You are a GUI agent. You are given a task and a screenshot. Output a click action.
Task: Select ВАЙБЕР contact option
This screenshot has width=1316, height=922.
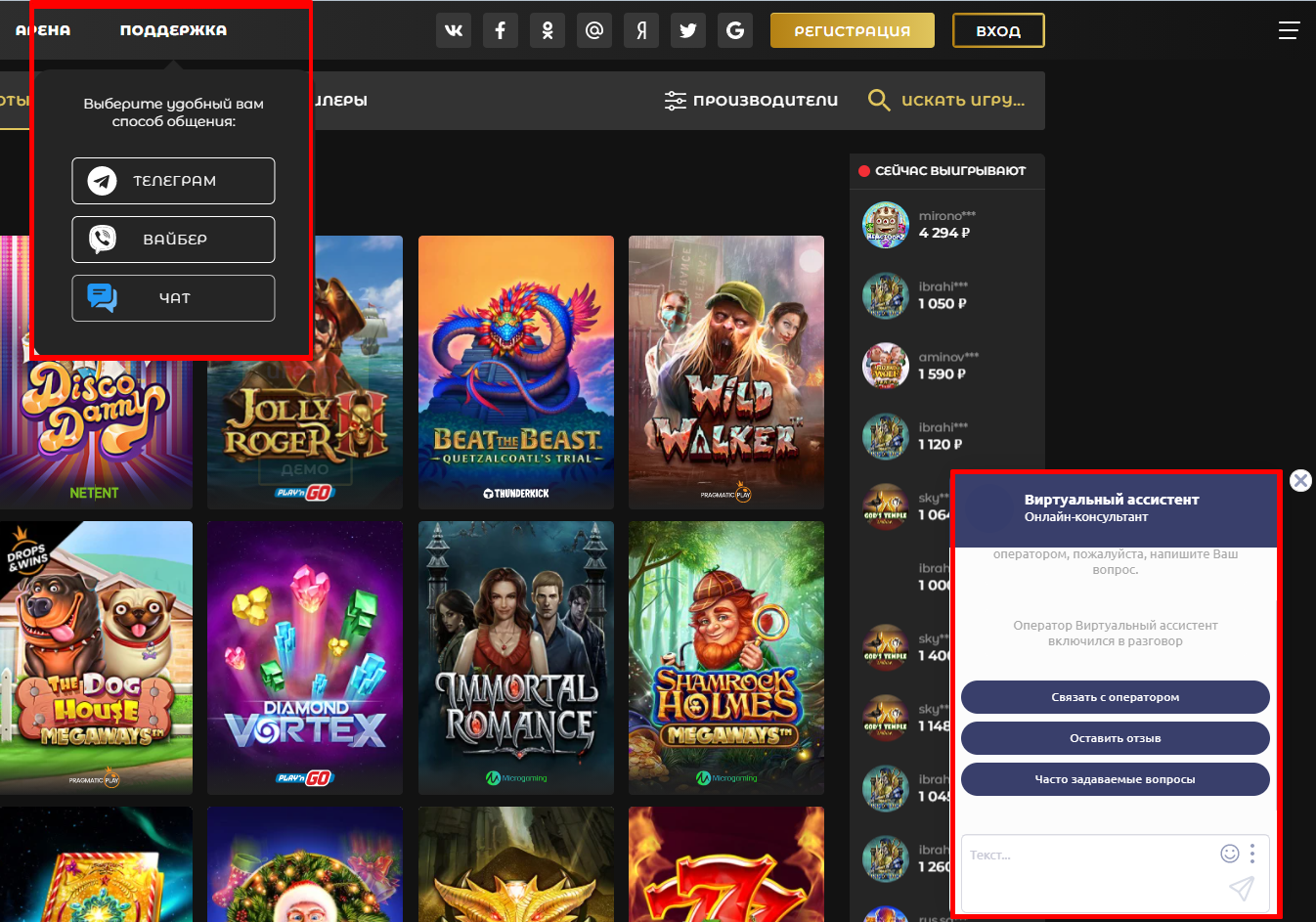point(174,240)
